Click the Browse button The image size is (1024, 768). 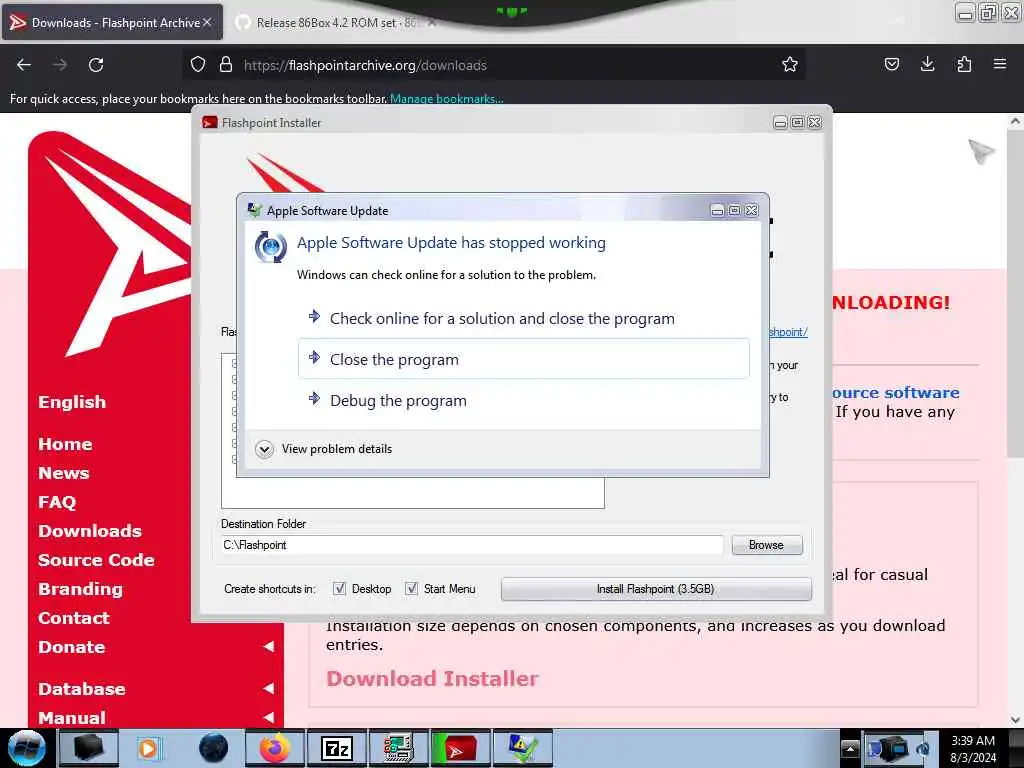(x=767, y=545)
